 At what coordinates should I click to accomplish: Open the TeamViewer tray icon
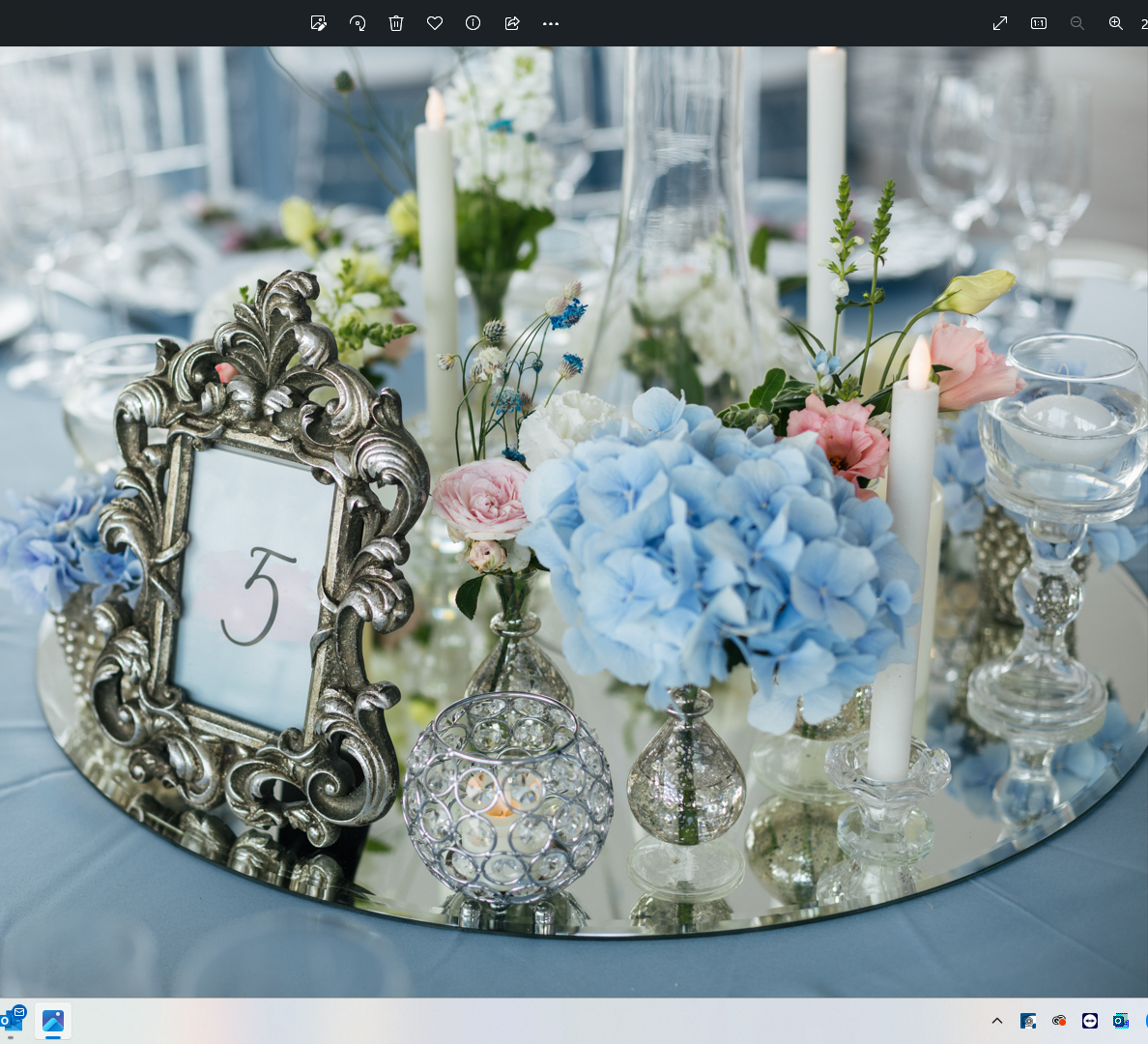1089,1021
